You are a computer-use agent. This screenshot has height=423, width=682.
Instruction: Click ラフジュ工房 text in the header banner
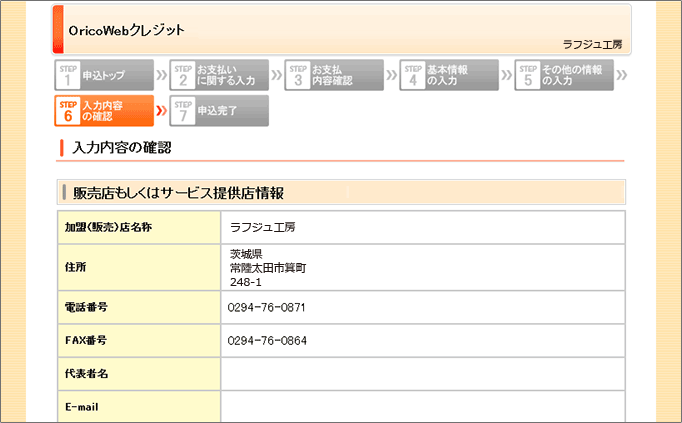click(x=593, y=45)
